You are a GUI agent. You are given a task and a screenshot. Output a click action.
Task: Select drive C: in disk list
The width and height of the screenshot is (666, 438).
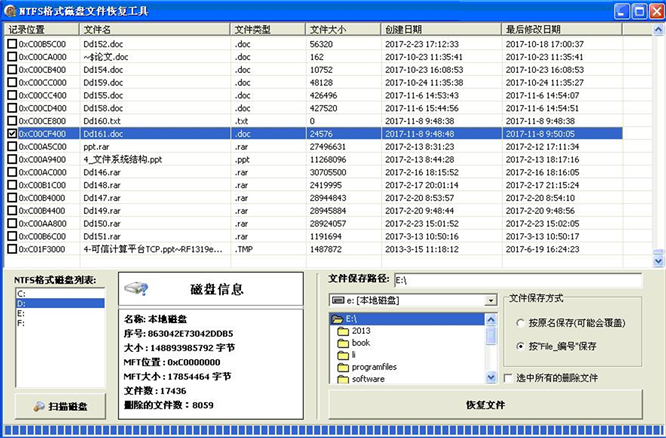point(22,293)
